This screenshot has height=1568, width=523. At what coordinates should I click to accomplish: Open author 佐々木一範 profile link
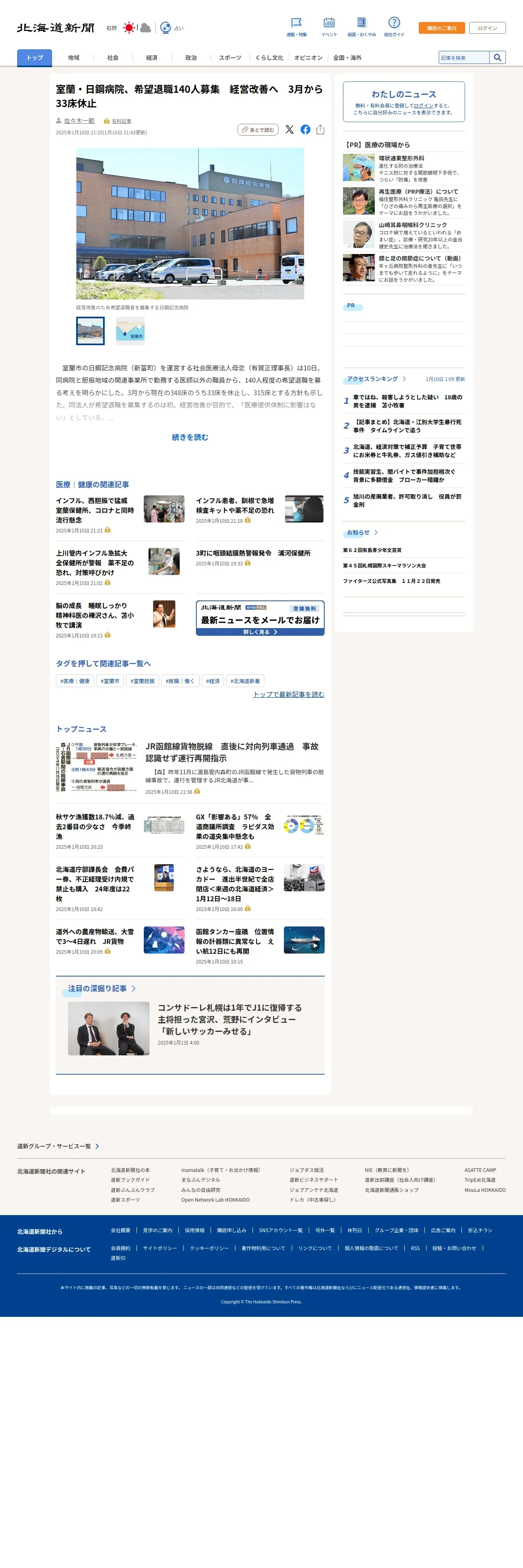(x=79, y=121)
